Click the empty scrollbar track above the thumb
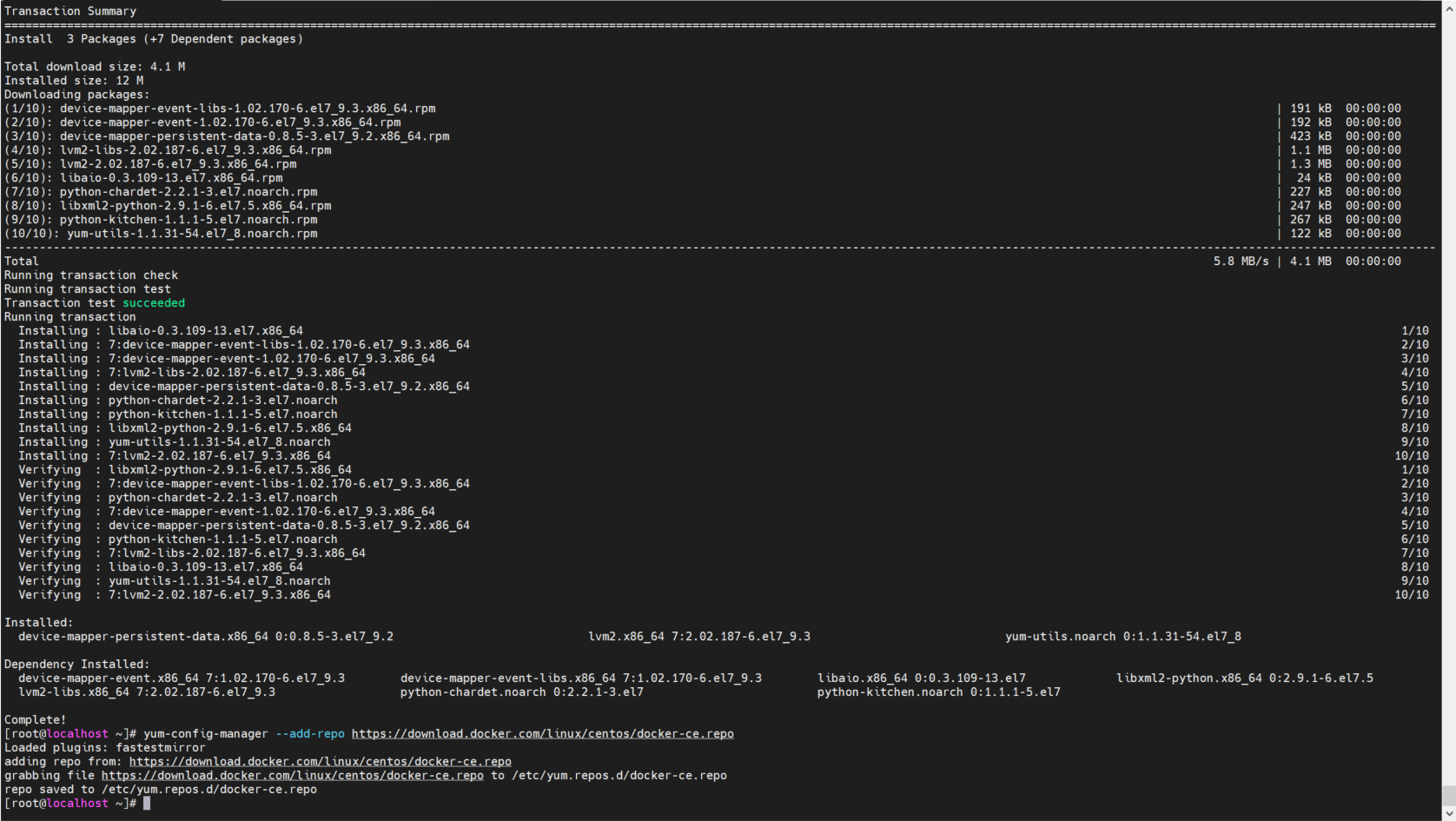Image resolution: width=1456 pixels, height=821 pixels. (x=1448, y=391)
